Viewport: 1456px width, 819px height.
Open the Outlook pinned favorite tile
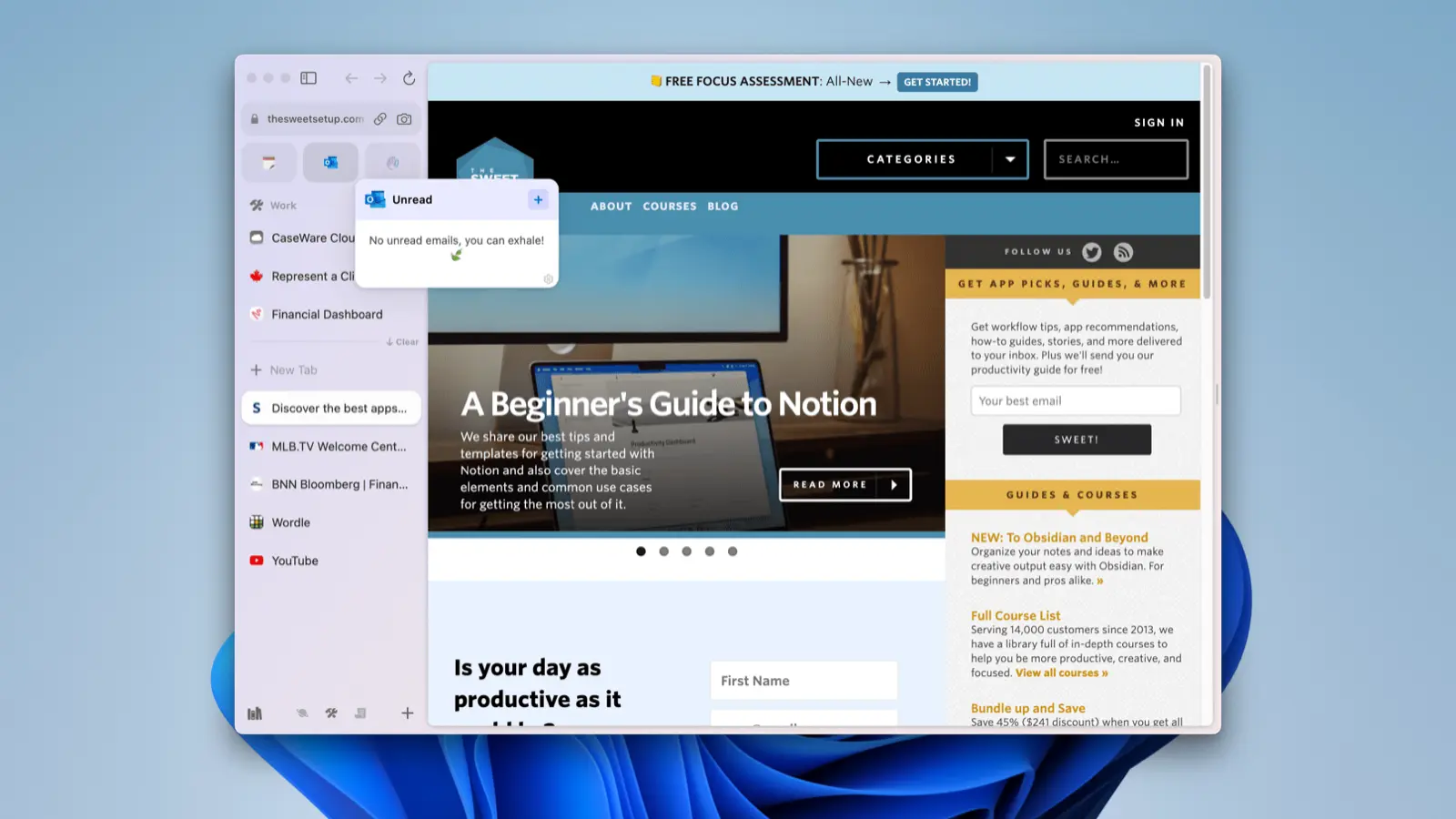coord(330,162)
